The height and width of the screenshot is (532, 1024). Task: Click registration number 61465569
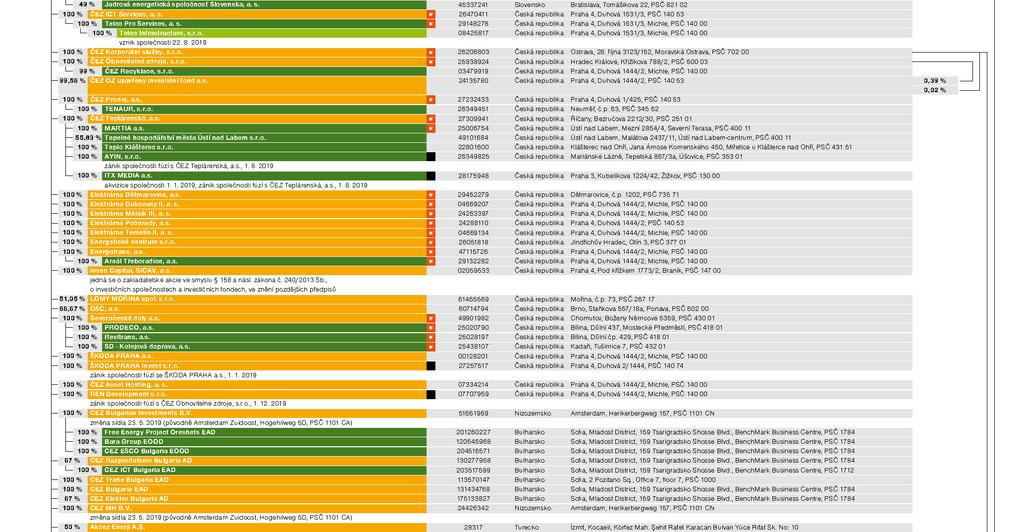tap(473, 299)
